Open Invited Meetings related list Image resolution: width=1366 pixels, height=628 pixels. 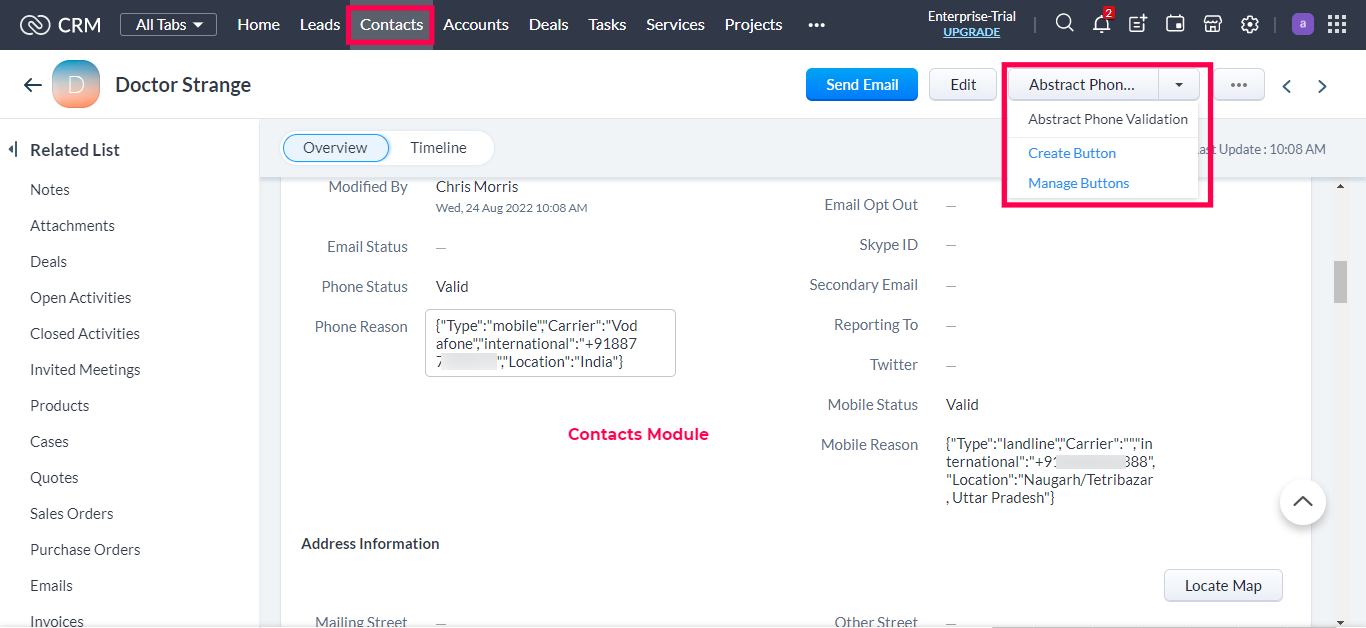pyautogui.click(x=85, y=370)
